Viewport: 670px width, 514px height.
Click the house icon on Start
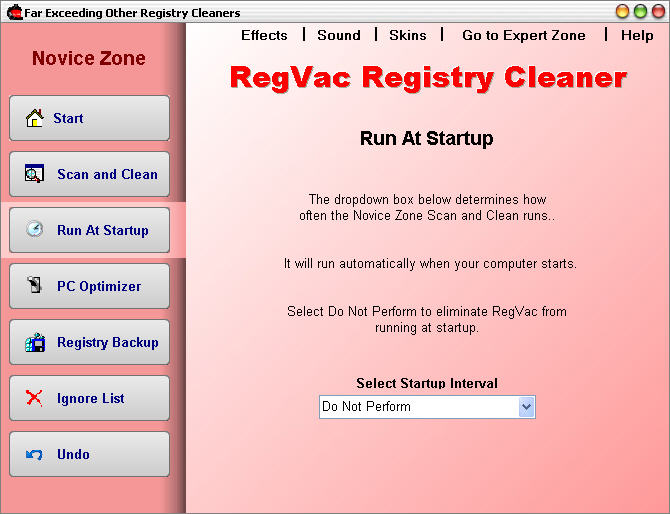(35, 119)
